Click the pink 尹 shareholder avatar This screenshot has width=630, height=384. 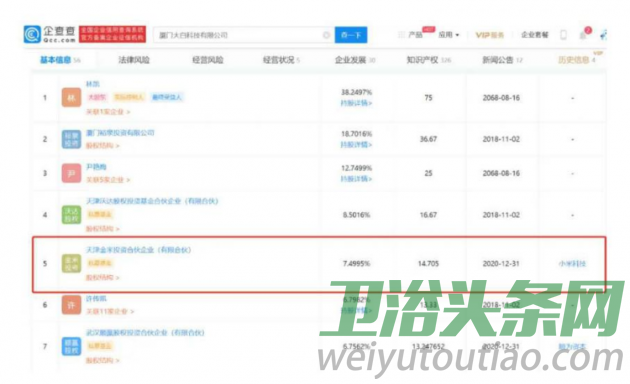71,173
